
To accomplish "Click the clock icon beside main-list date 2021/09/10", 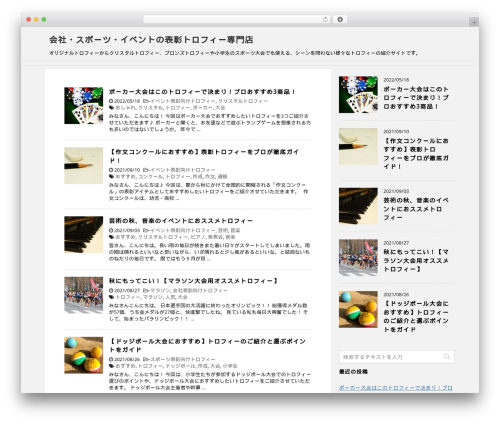I will pos(111,170).
